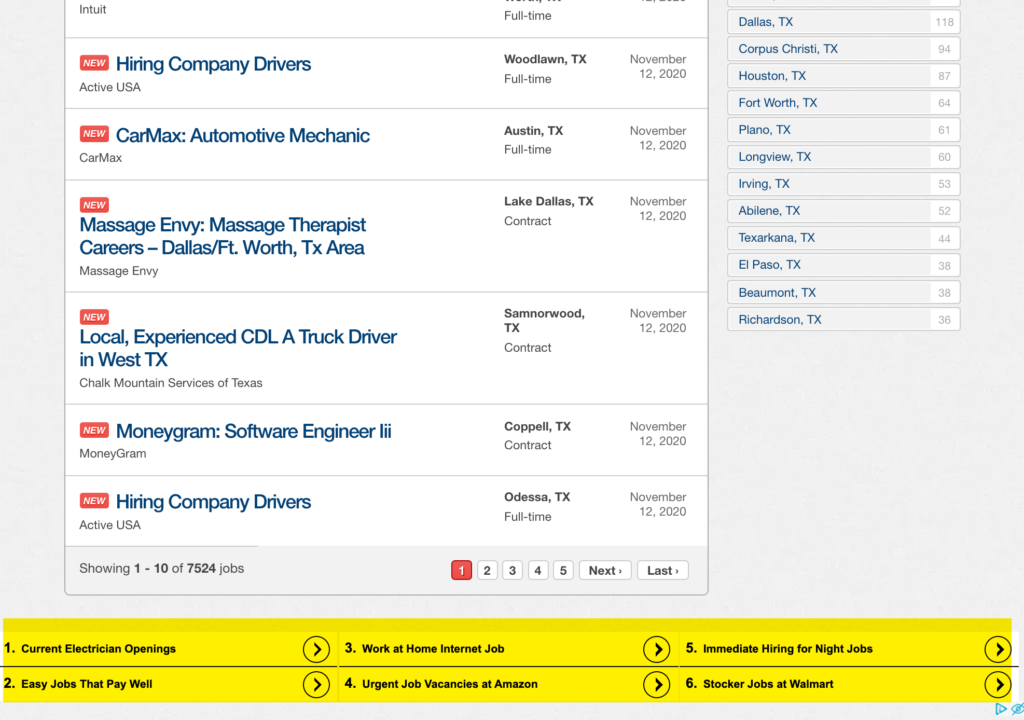Go to results page 5
Image resolution: width=1024 pixels, height=720 pixels.
click(563, 570)
